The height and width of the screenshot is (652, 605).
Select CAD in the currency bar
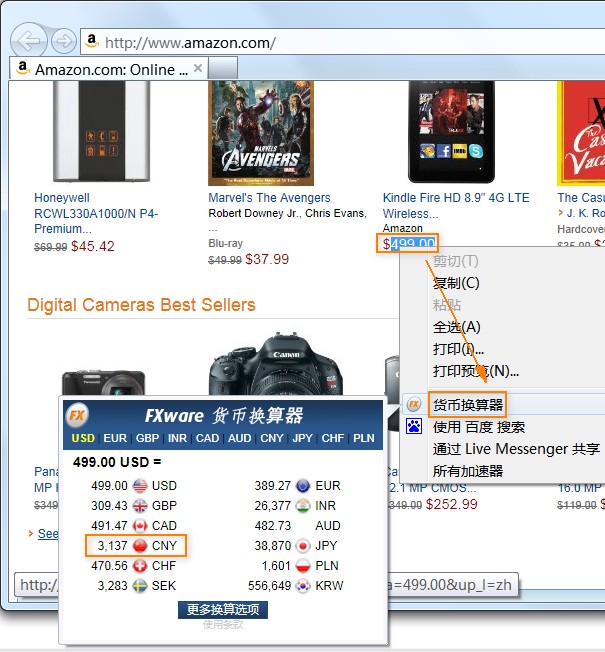point(207,438)
